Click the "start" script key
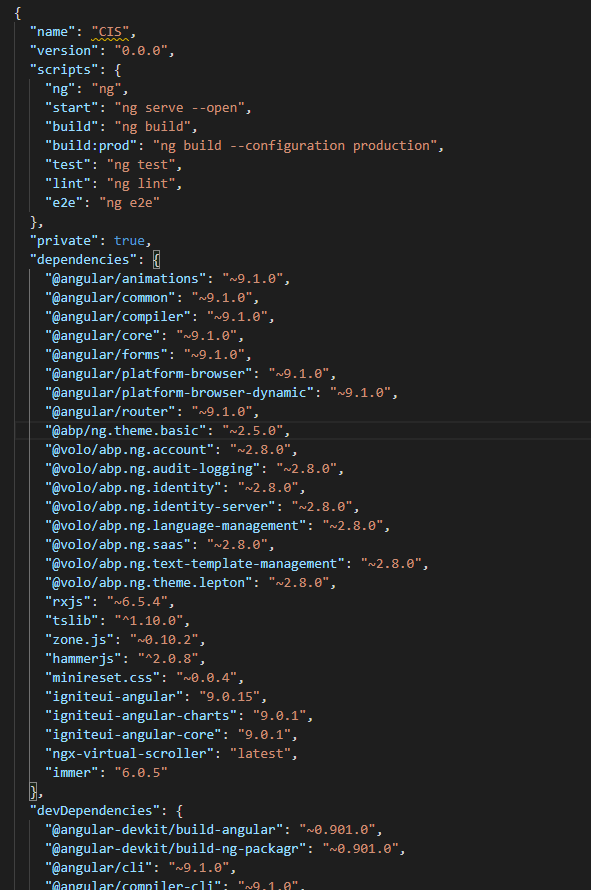 71,108
